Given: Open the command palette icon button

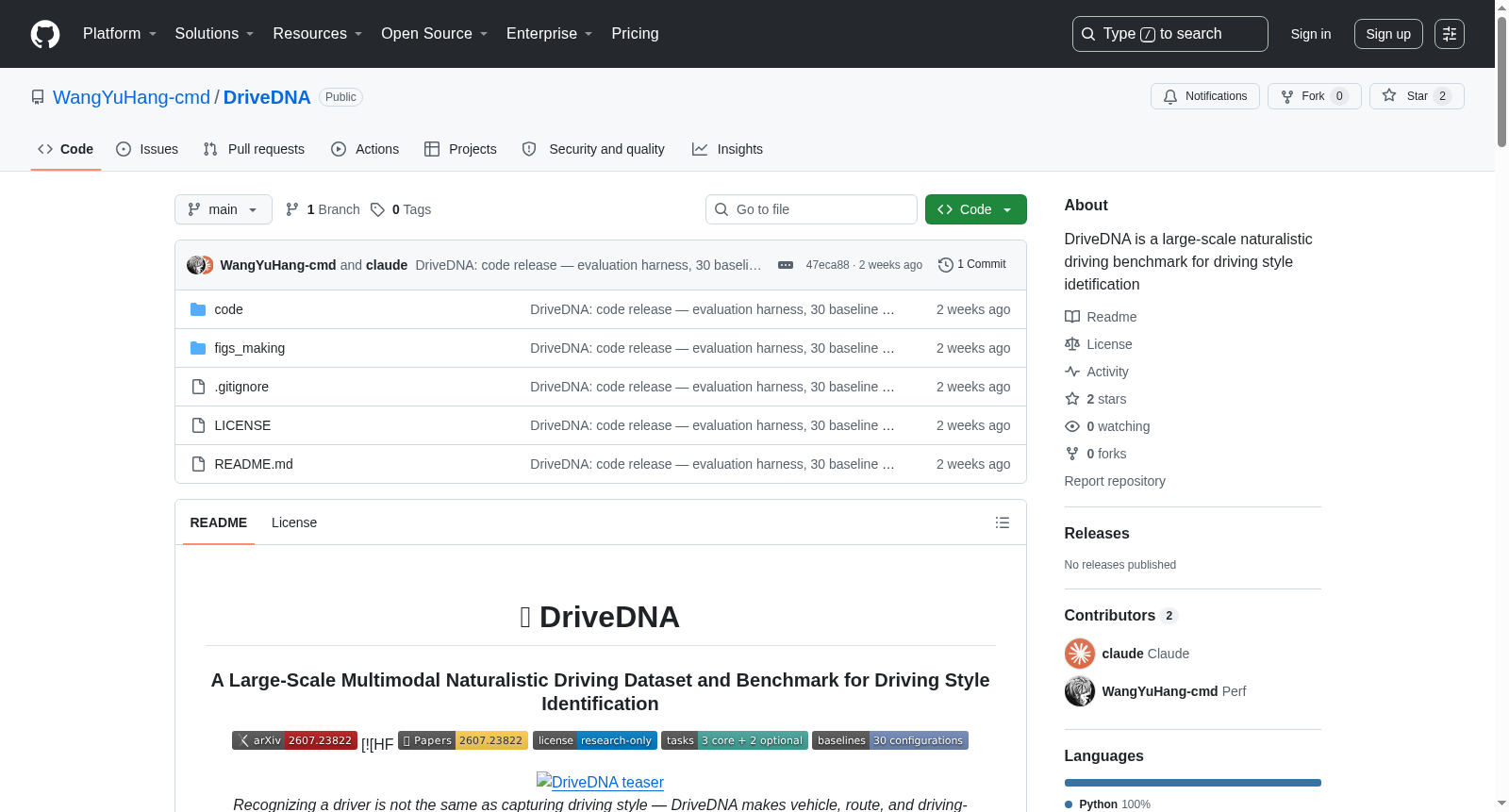Looking at the screenshot, I should [1450, 34].
